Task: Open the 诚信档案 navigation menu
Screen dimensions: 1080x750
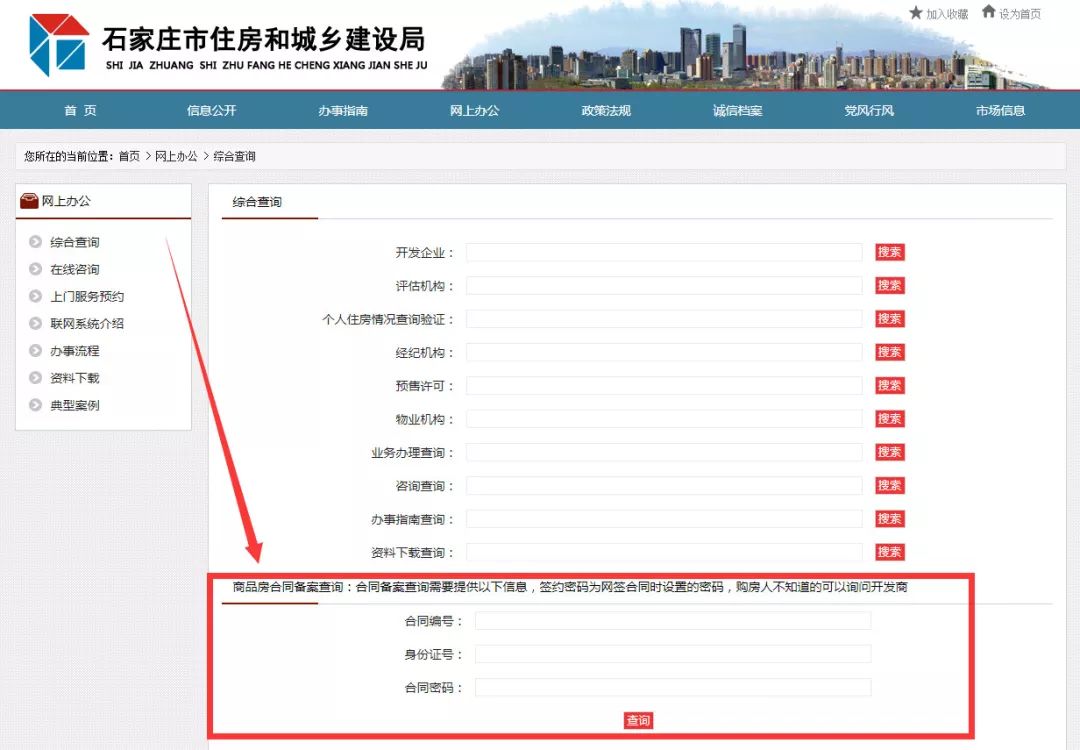Action: [738, 110]
